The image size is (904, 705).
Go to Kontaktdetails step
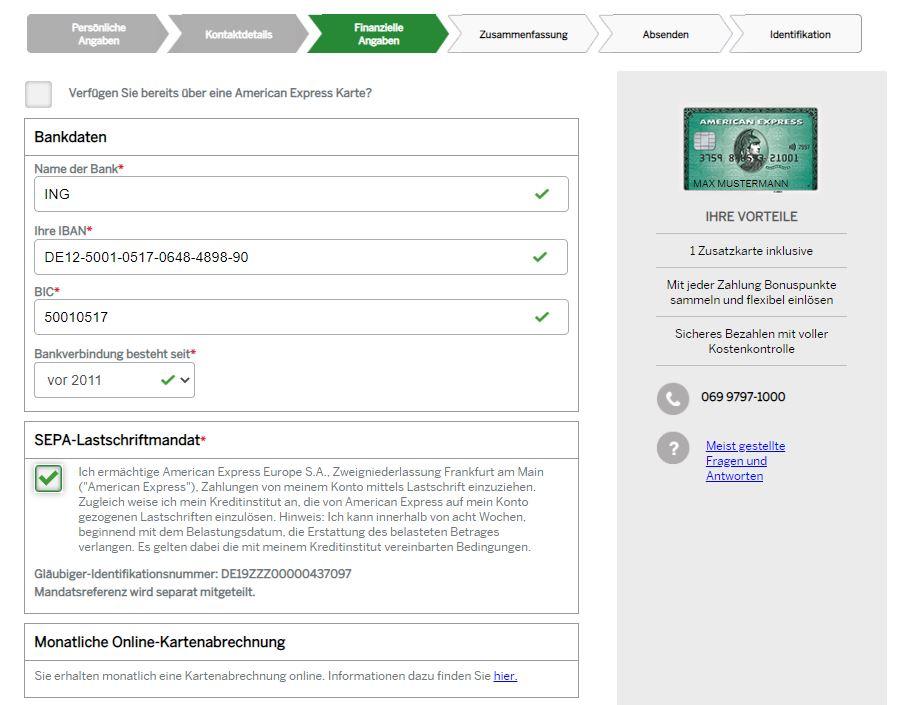click(238, 34)
